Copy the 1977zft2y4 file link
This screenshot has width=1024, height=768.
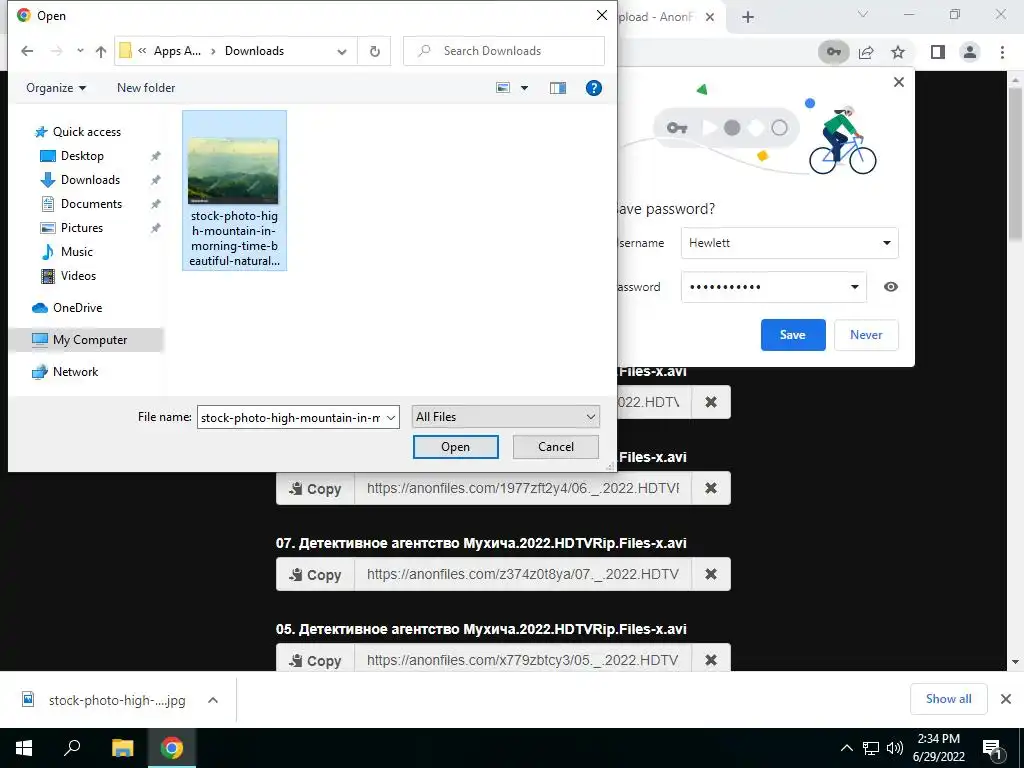pyautogui.click(x=315, y=488)
